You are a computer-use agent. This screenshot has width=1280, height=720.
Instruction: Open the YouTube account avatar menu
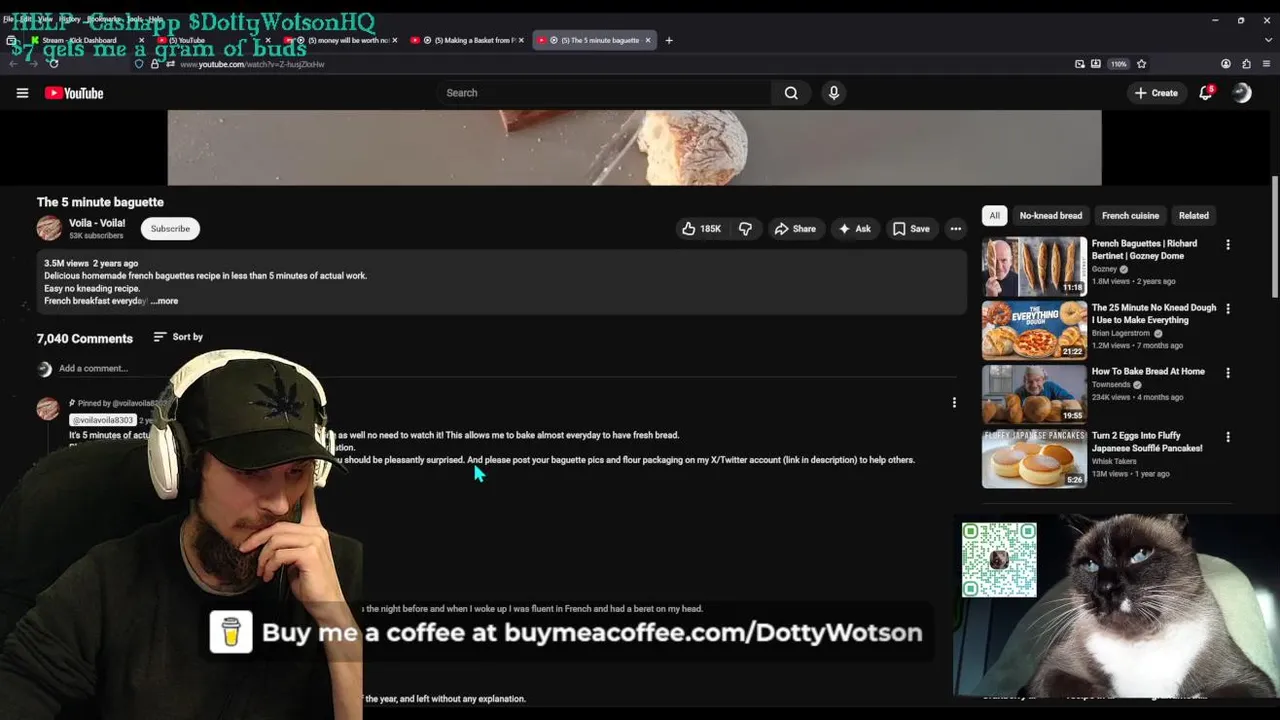pos(1242,92)
